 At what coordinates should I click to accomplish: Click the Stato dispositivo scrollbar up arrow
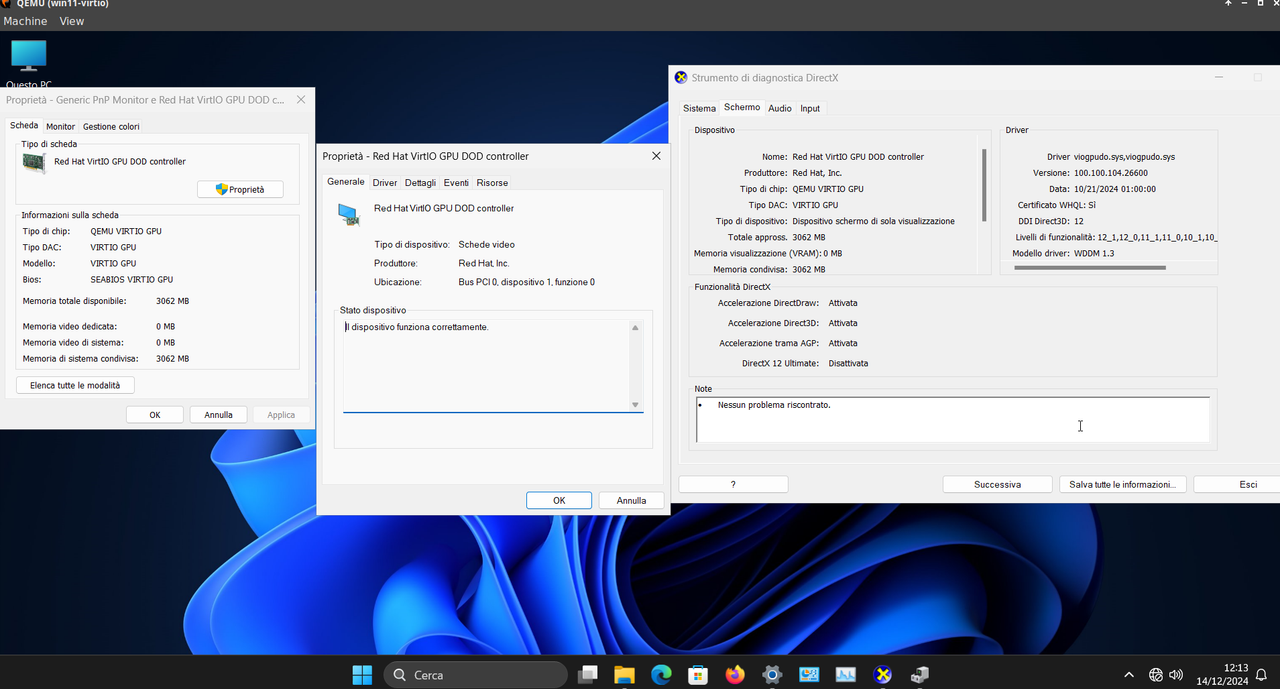[635, 328]
